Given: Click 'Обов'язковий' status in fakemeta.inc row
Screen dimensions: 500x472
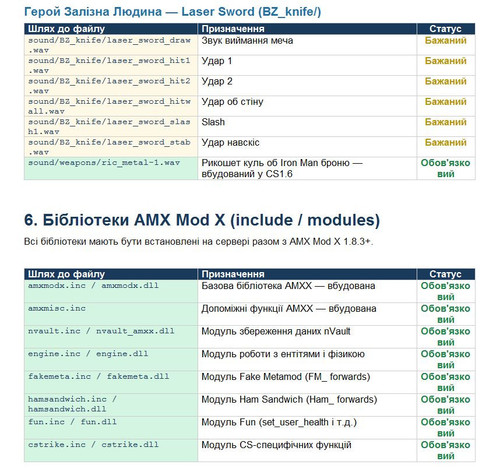Looking at the screenshot, I should [445, 382].
